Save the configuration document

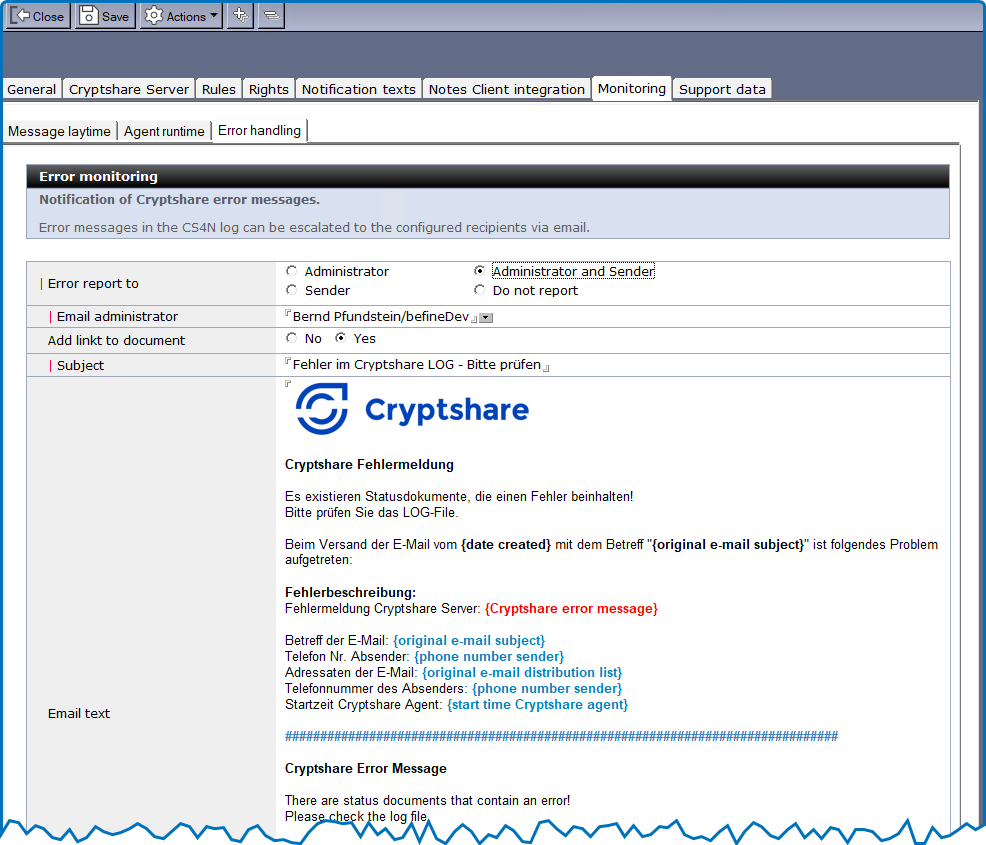point(105,16)
